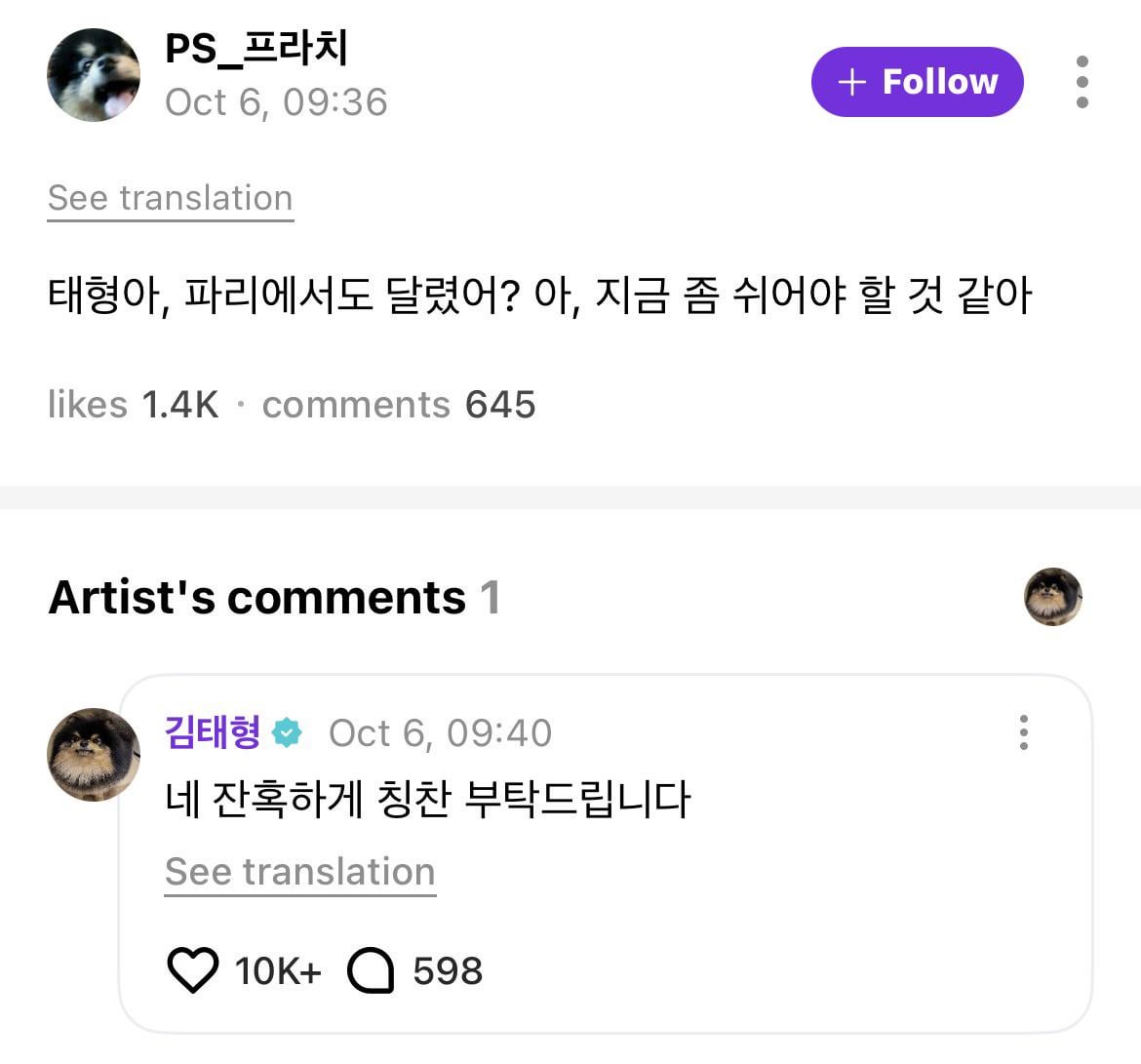Image resolution: width=1141 pixels, height=1064 pixels.
Task: Click the 10K+ likes count
Action: tap(277, 970)
